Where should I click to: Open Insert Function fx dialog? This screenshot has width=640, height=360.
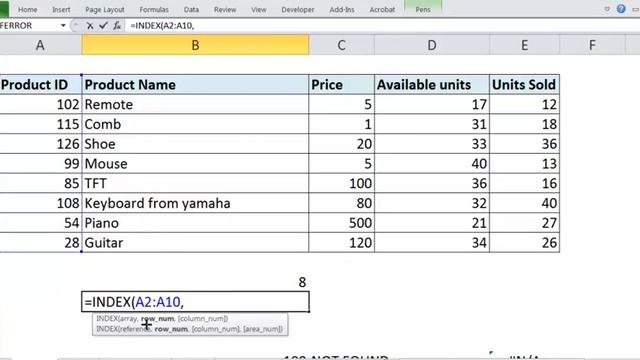tap(117, 26)
